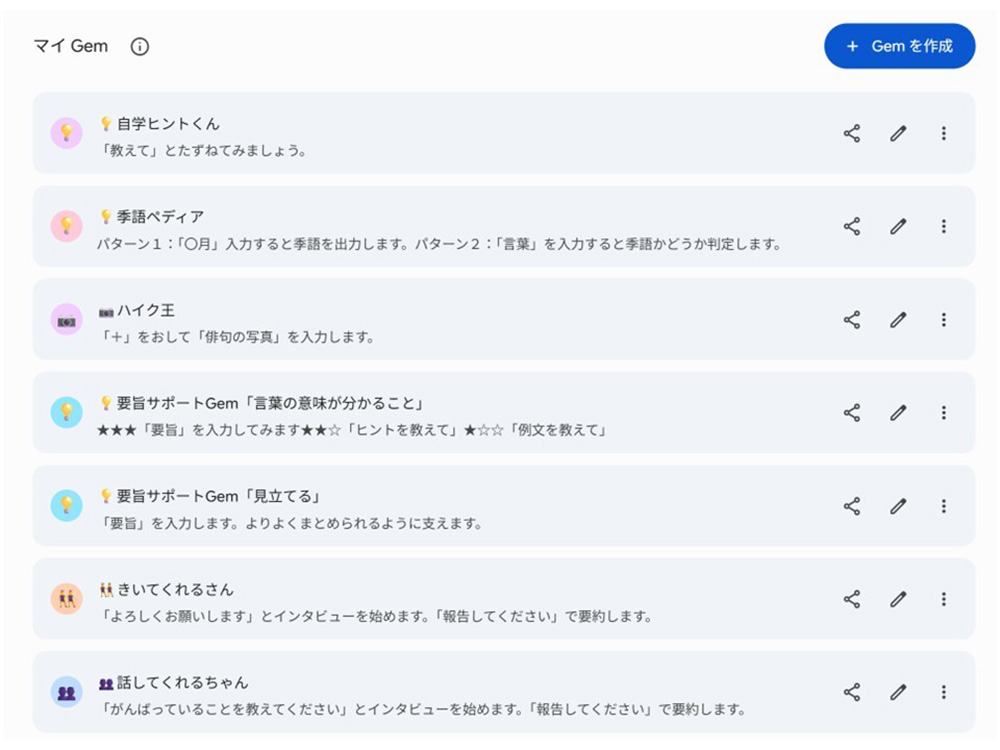Click description starting ★★★「要旨」を入力してみます
Screen dimensions: 1000x750
tap(351, 430)
